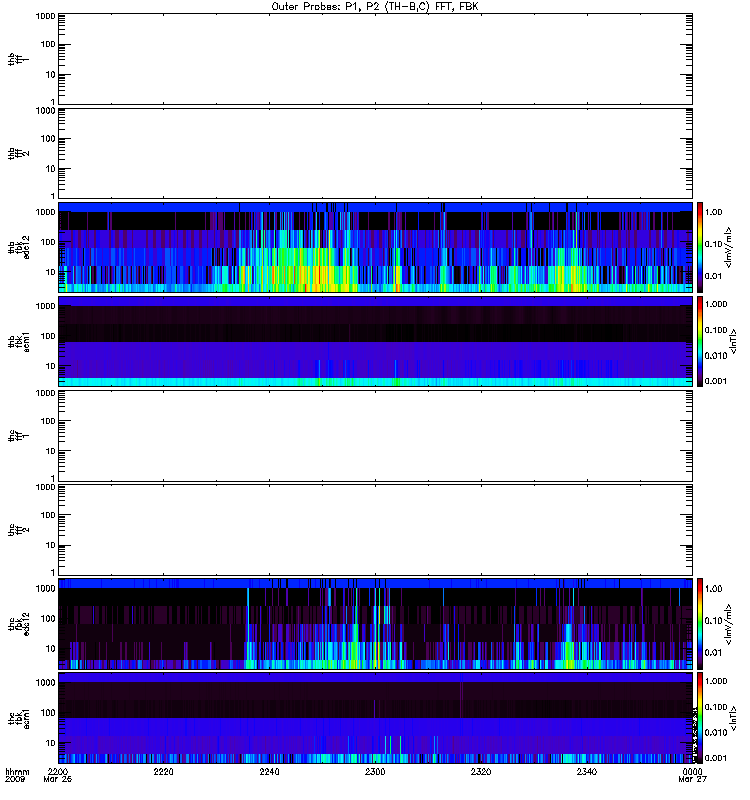Click the <|mV/m|> unit label beside thb edc12 color bar
This screenshot has height=800, width=750.
[729, 247]
